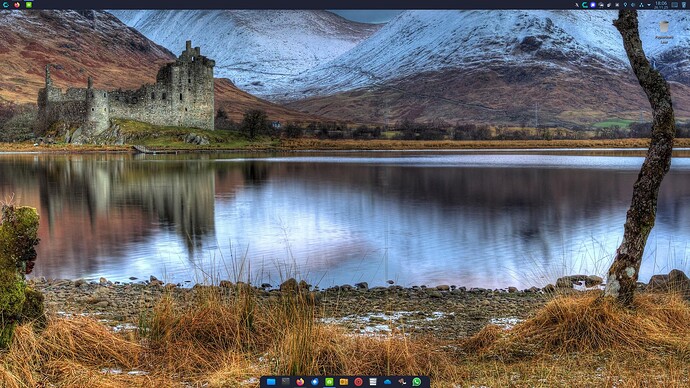
Task: Expand hidden system tray icons arrow
Action: (649, 5)
